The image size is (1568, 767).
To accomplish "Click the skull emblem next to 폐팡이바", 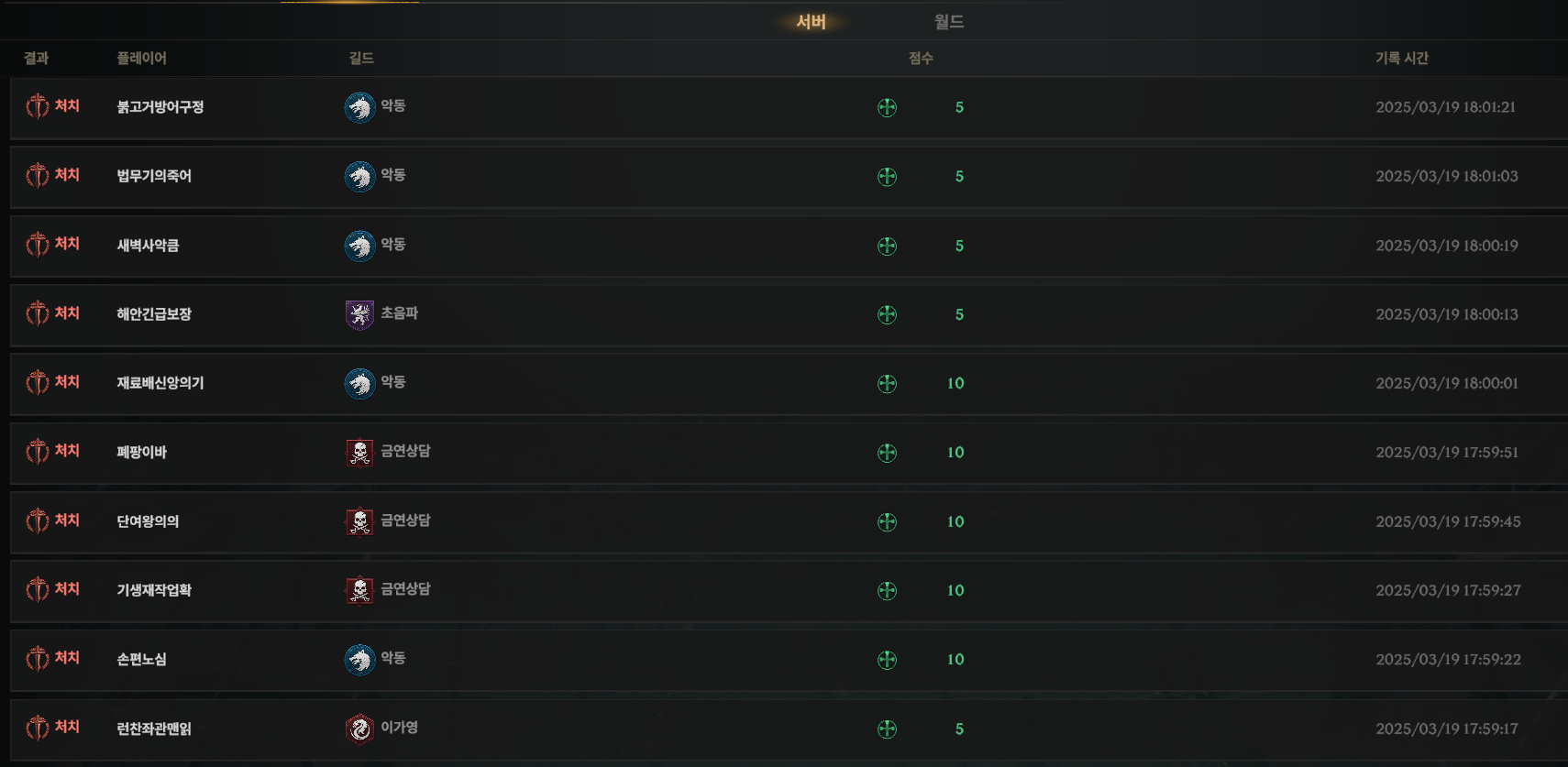I will pyautogui.click(x=359, y=452).
